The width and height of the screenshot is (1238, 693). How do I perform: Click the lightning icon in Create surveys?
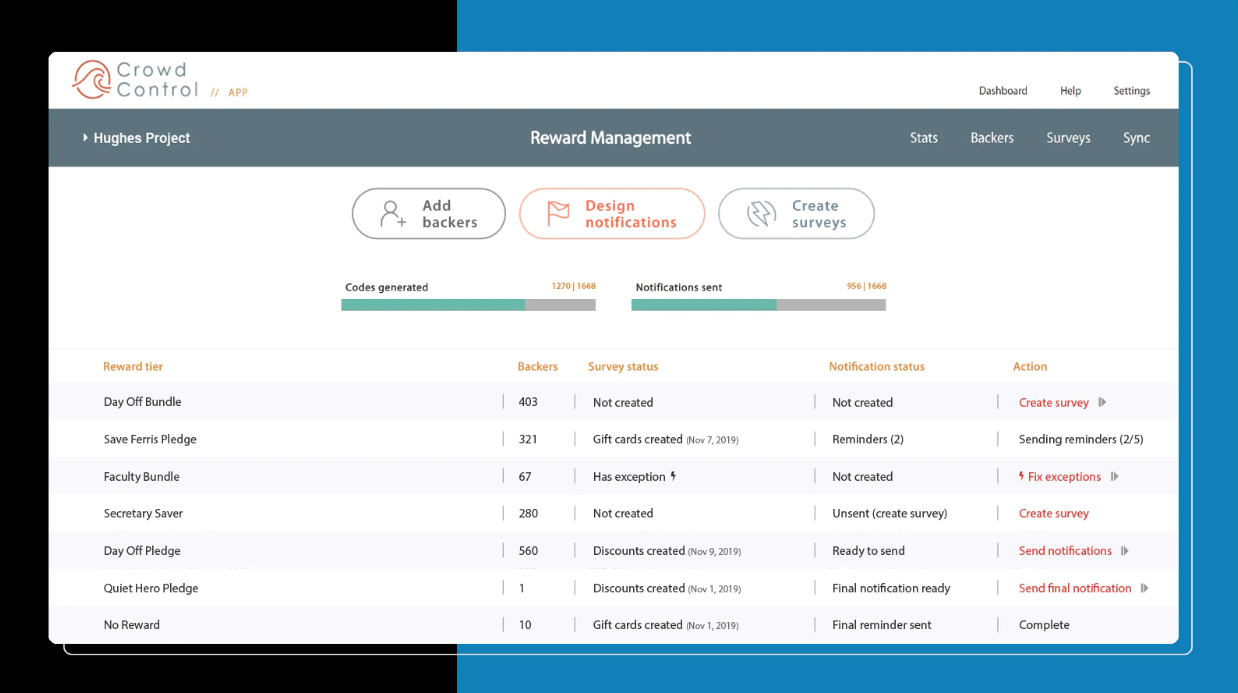[762, 214]
